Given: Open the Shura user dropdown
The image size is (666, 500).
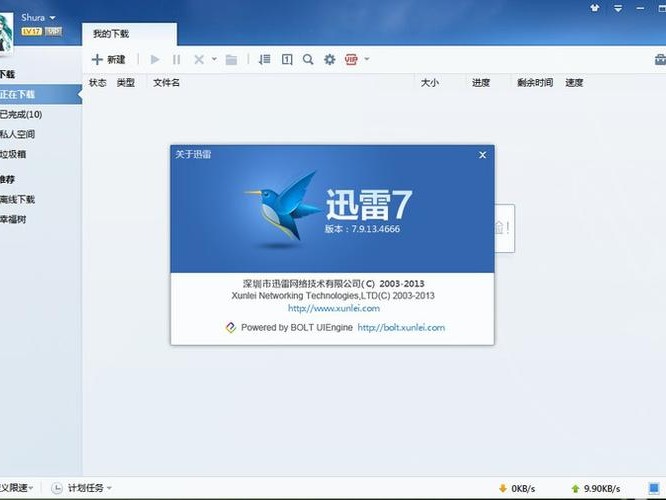Looking at the screenshot, I should 38,18.
